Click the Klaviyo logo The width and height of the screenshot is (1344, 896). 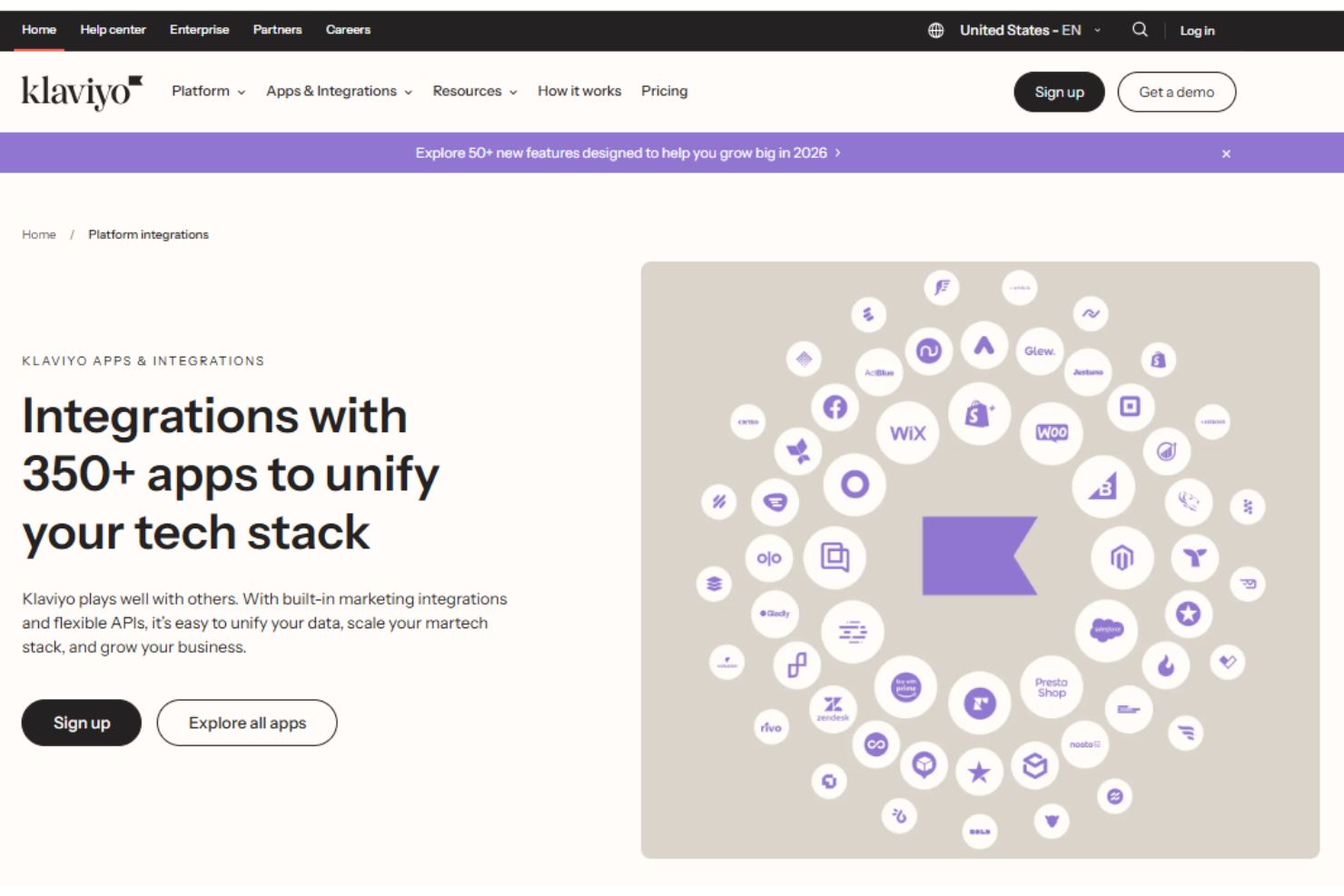pyautogui.click(x=82, y=92)
